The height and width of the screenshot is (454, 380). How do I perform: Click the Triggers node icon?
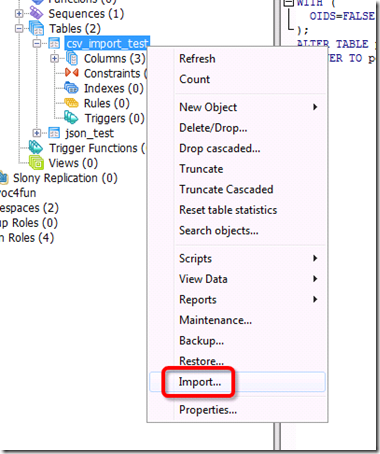pyautogui.click(x=71, y=118)
